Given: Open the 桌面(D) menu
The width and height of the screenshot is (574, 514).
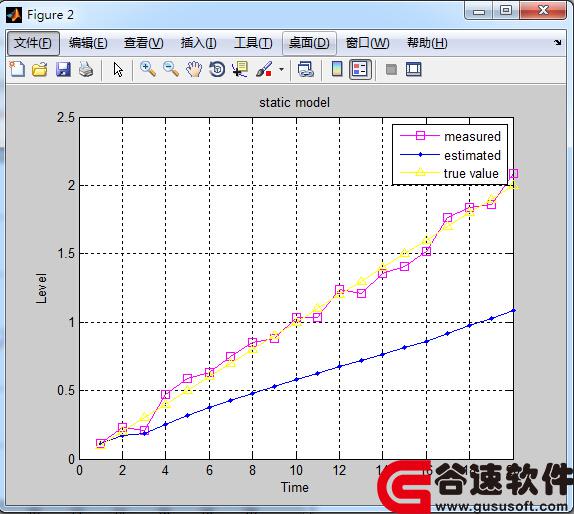Looking at the screenshot, I should [309, 43].
